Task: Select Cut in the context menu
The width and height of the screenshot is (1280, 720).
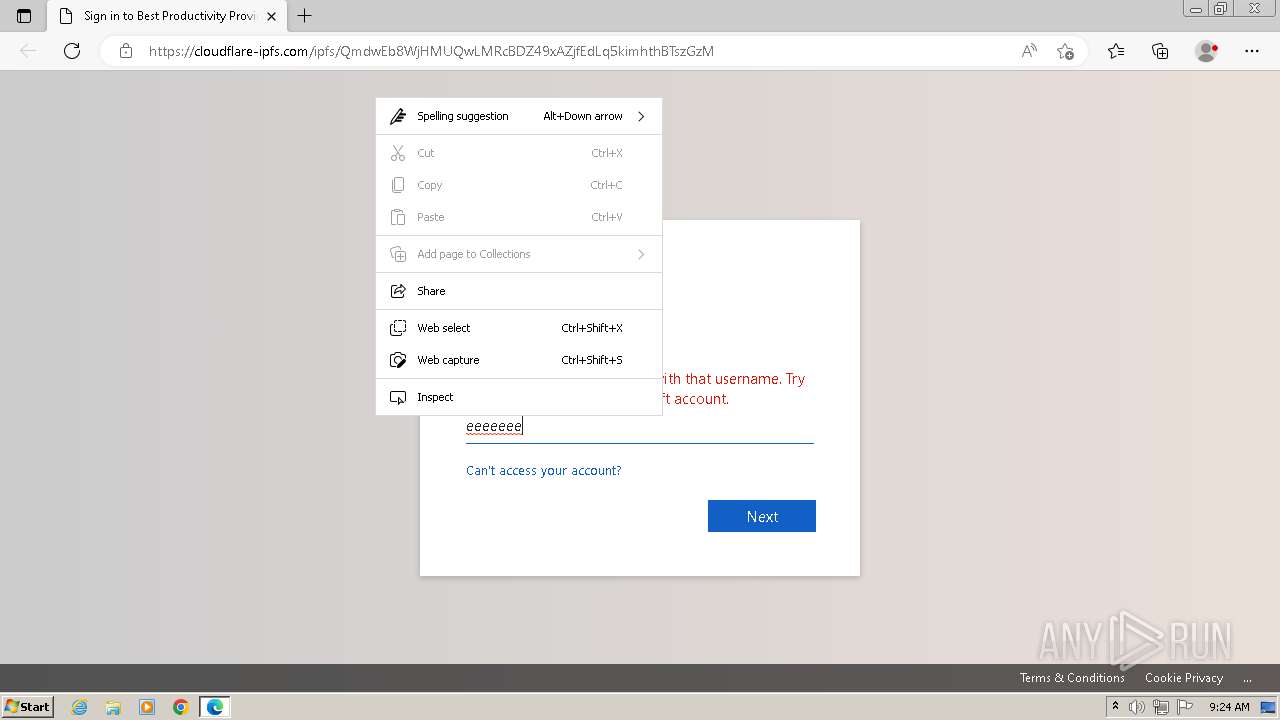Action: click(519, 153)
